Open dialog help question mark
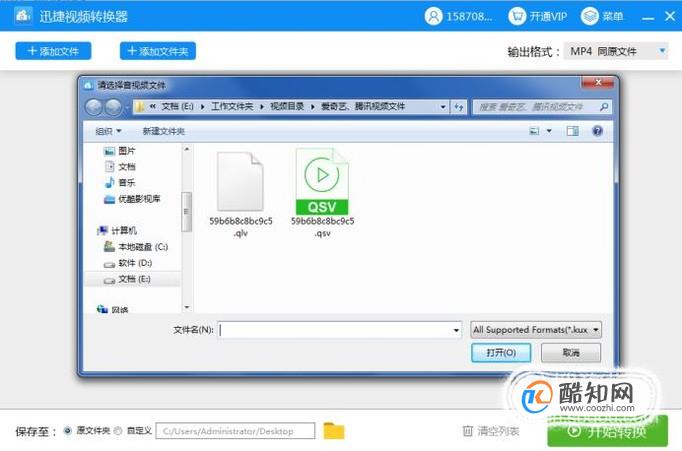The width and height of the screenshot is (682, 451). 598,131
